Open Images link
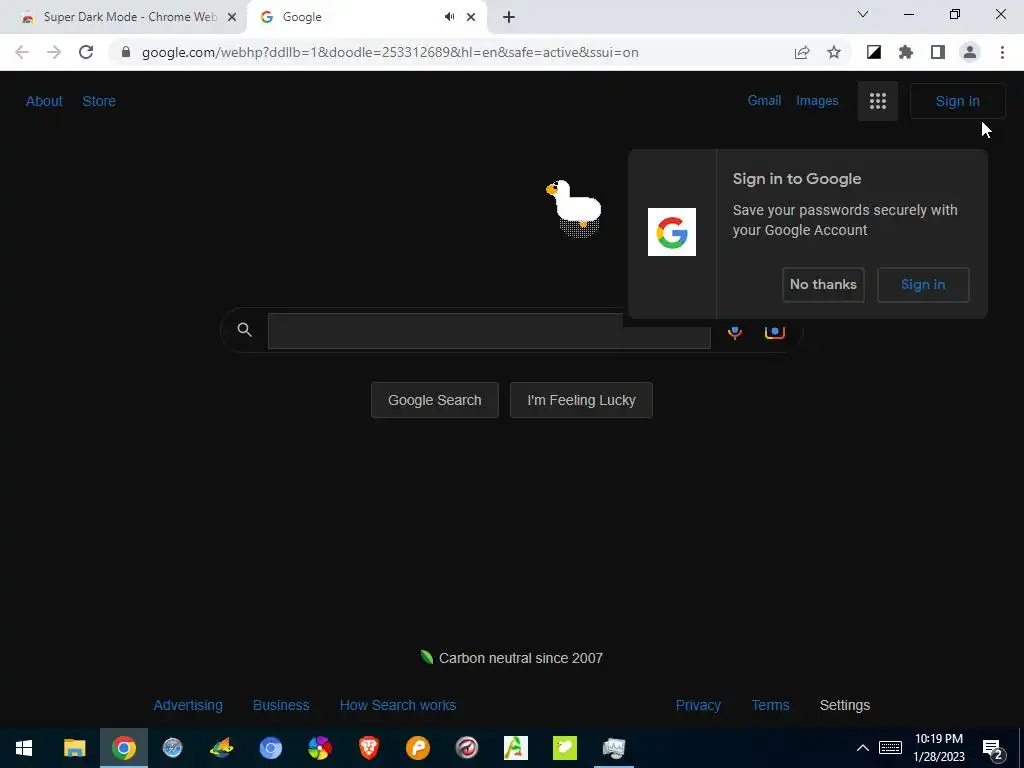Viewport: 1024px width, 768px height. tap(817, 101)
